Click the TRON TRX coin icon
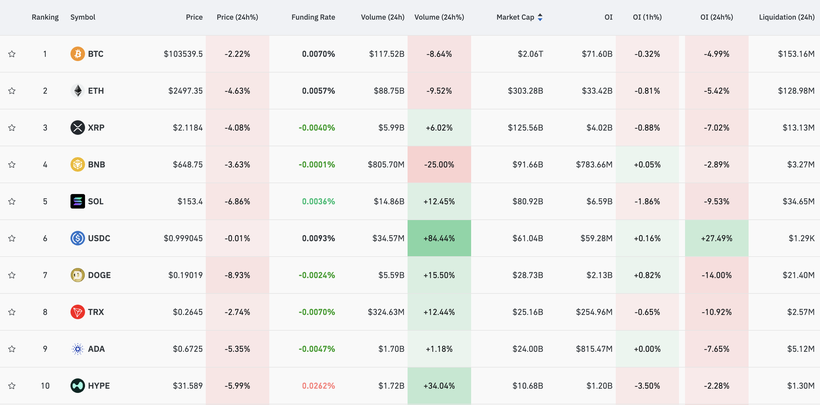Screen dimensions: 820x405 (x=77, y=312)
